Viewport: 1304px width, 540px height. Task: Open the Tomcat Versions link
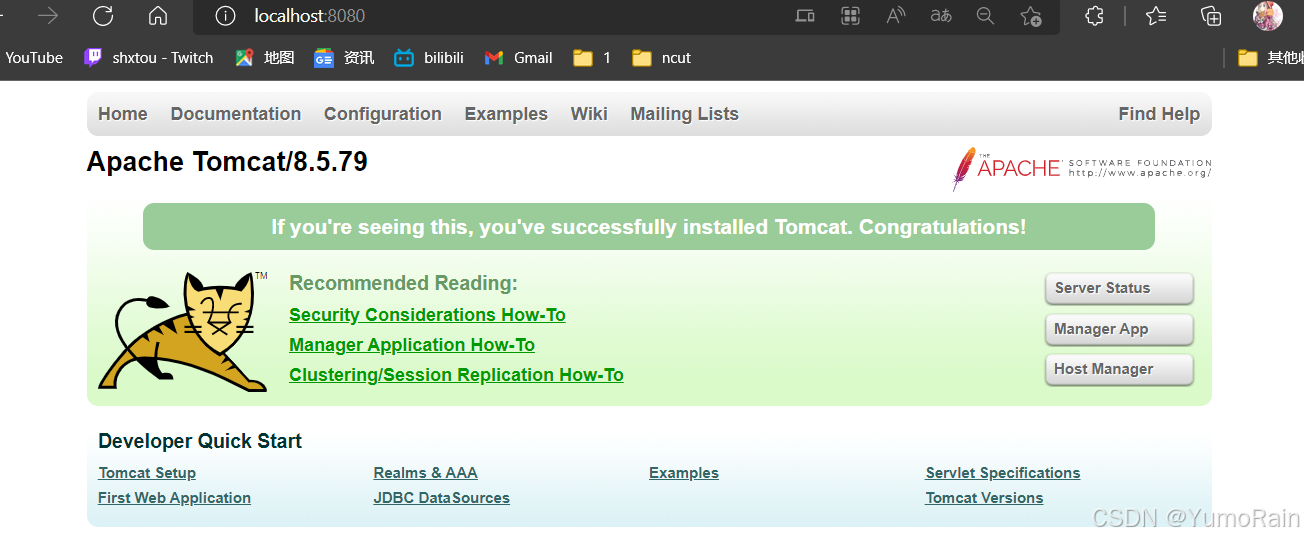click(984, 498)
